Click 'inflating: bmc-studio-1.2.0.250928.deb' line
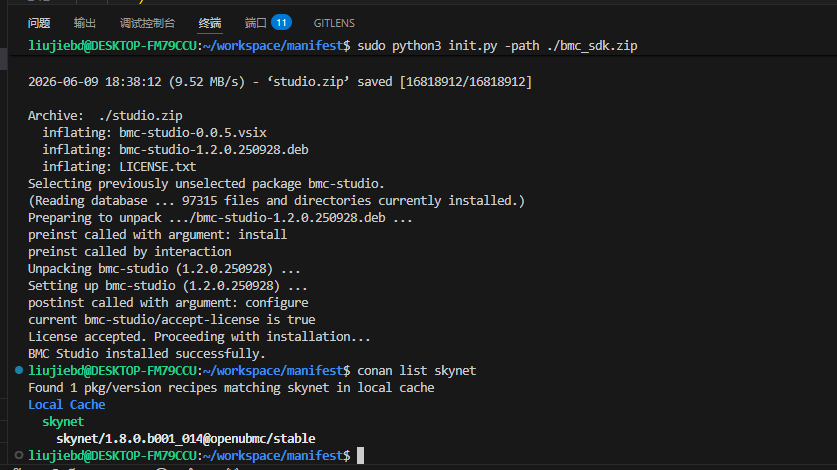 point(175,150)
